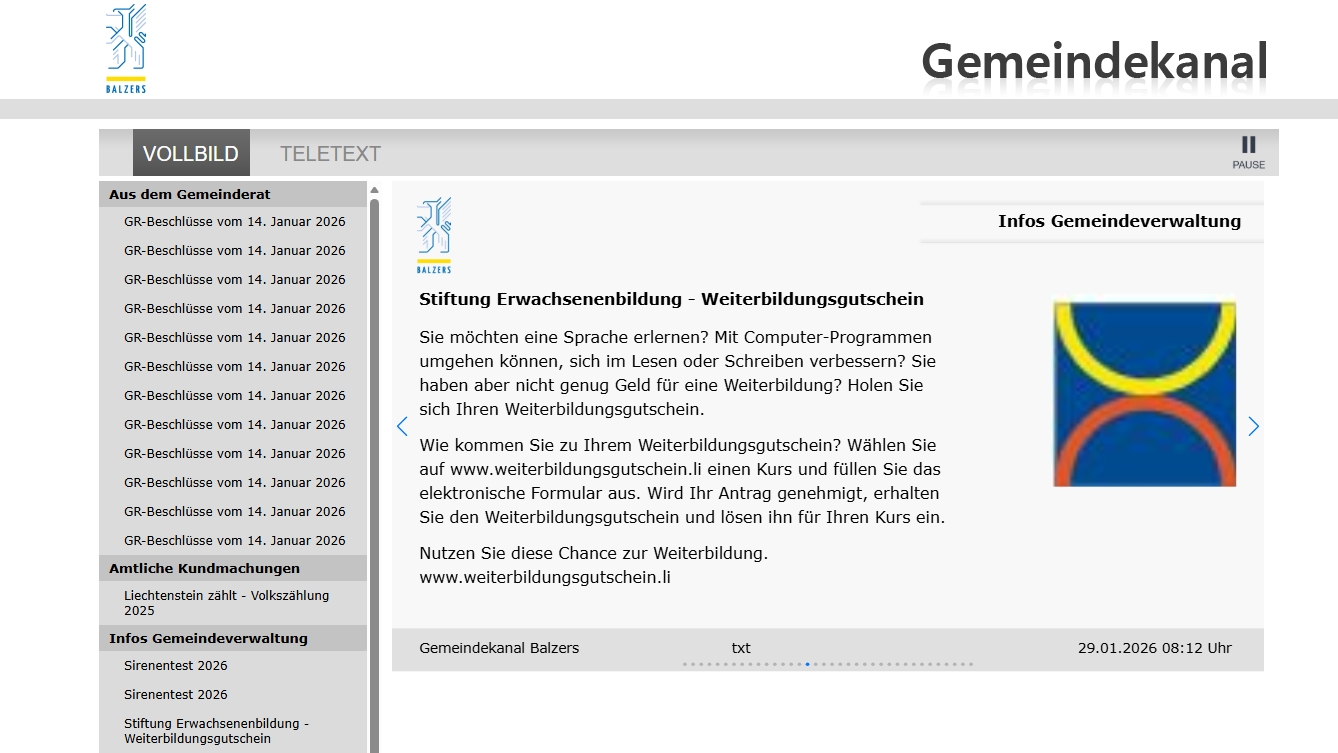Jump to the first pagination dot
Screen dimensions: 1338x753
685,664
